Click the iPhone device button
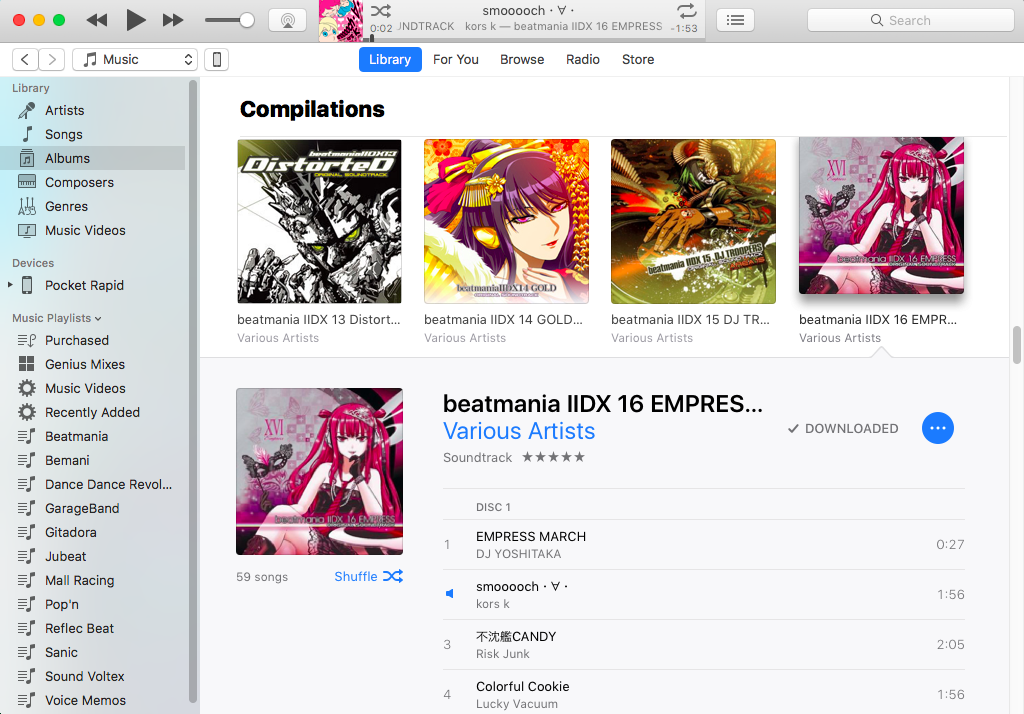This screenshot has height=714, width=1024. pos(217,59)
